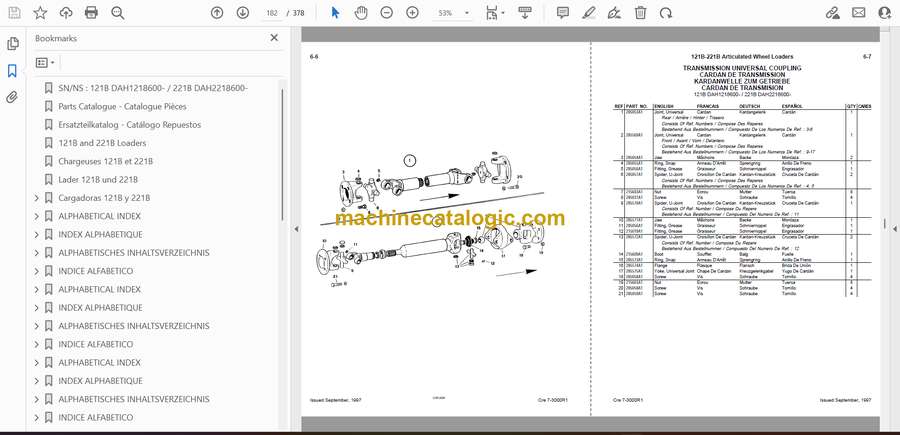Go to the next page arrow
The width and height of the screenshot is (900, 435).
pos(243,13)
